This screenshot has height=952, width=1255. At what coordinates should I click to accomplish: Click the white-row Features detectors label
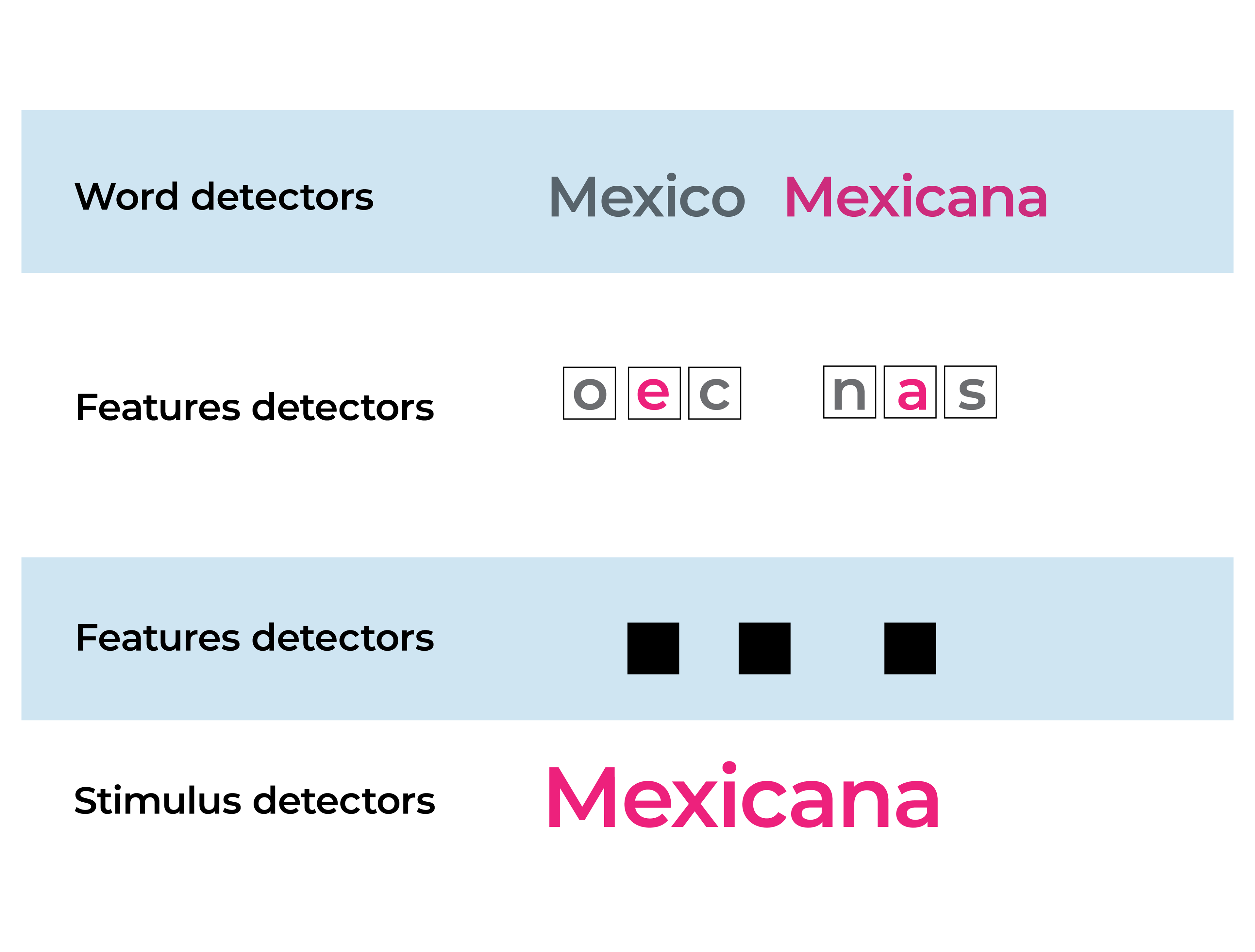tap(255, 407)
